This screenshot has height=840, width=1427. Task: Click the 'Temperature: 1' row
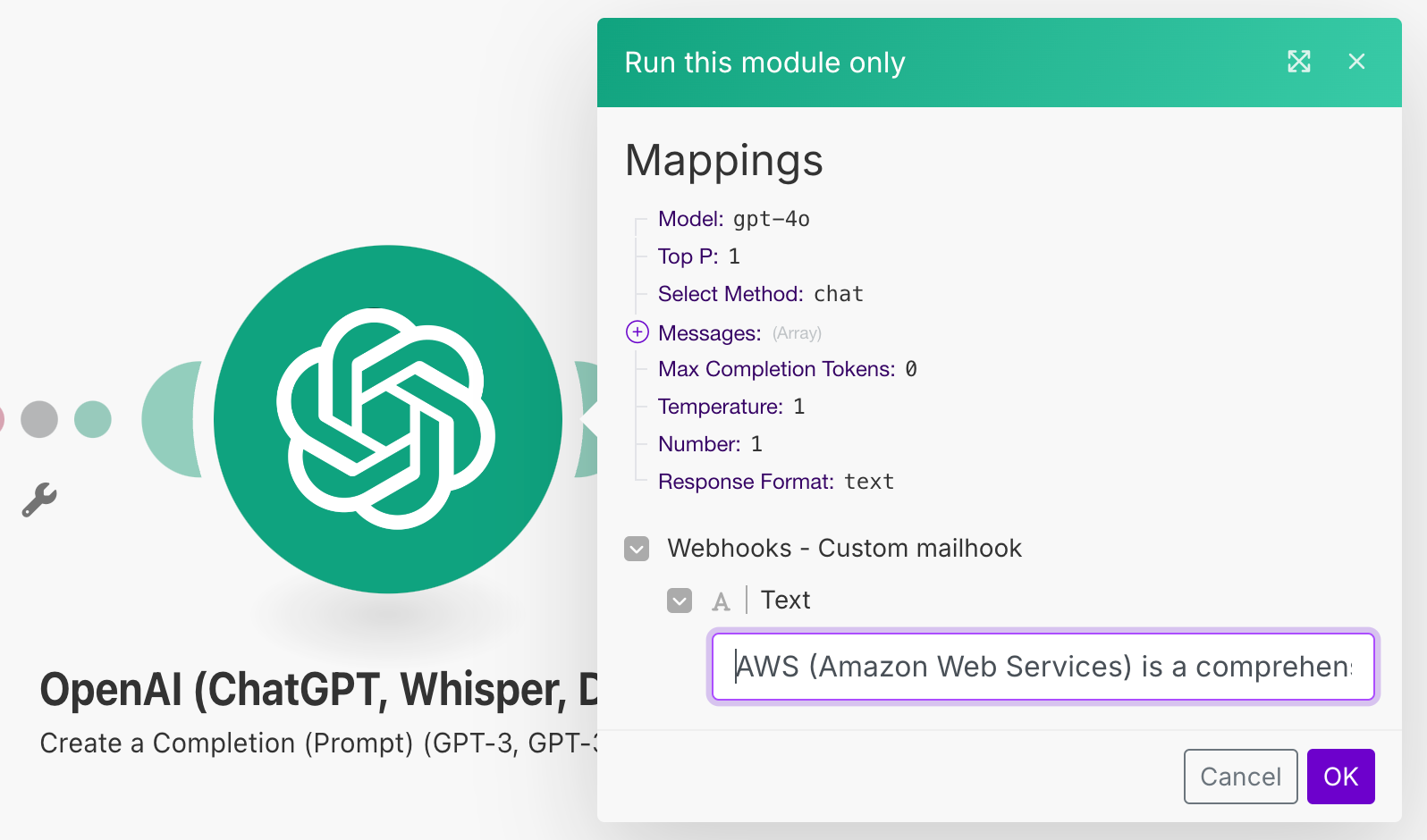tap(730, 407)
